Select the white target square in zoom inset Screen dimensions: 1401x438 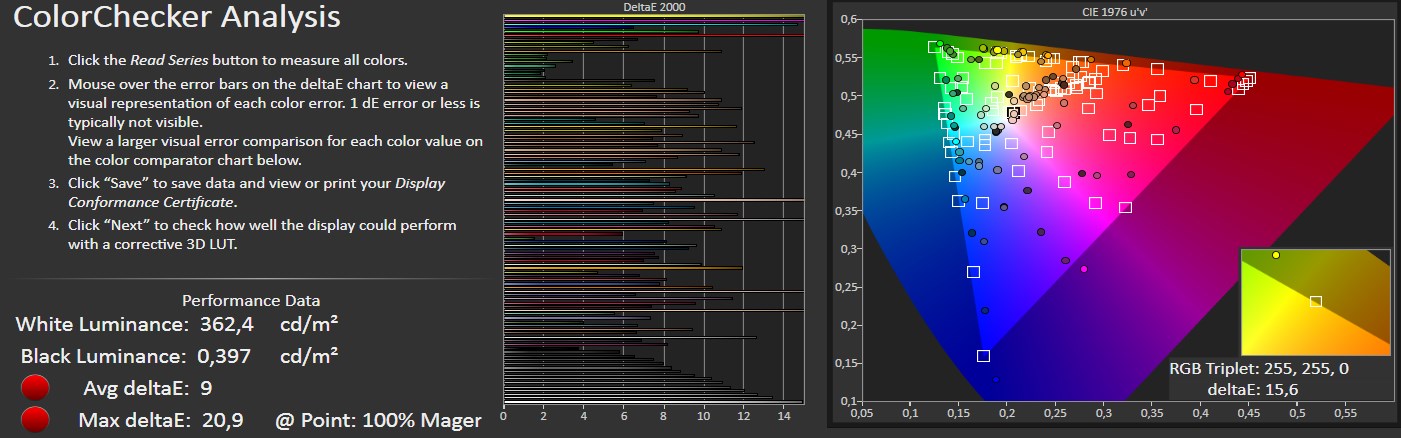(x=1315, y=301)
